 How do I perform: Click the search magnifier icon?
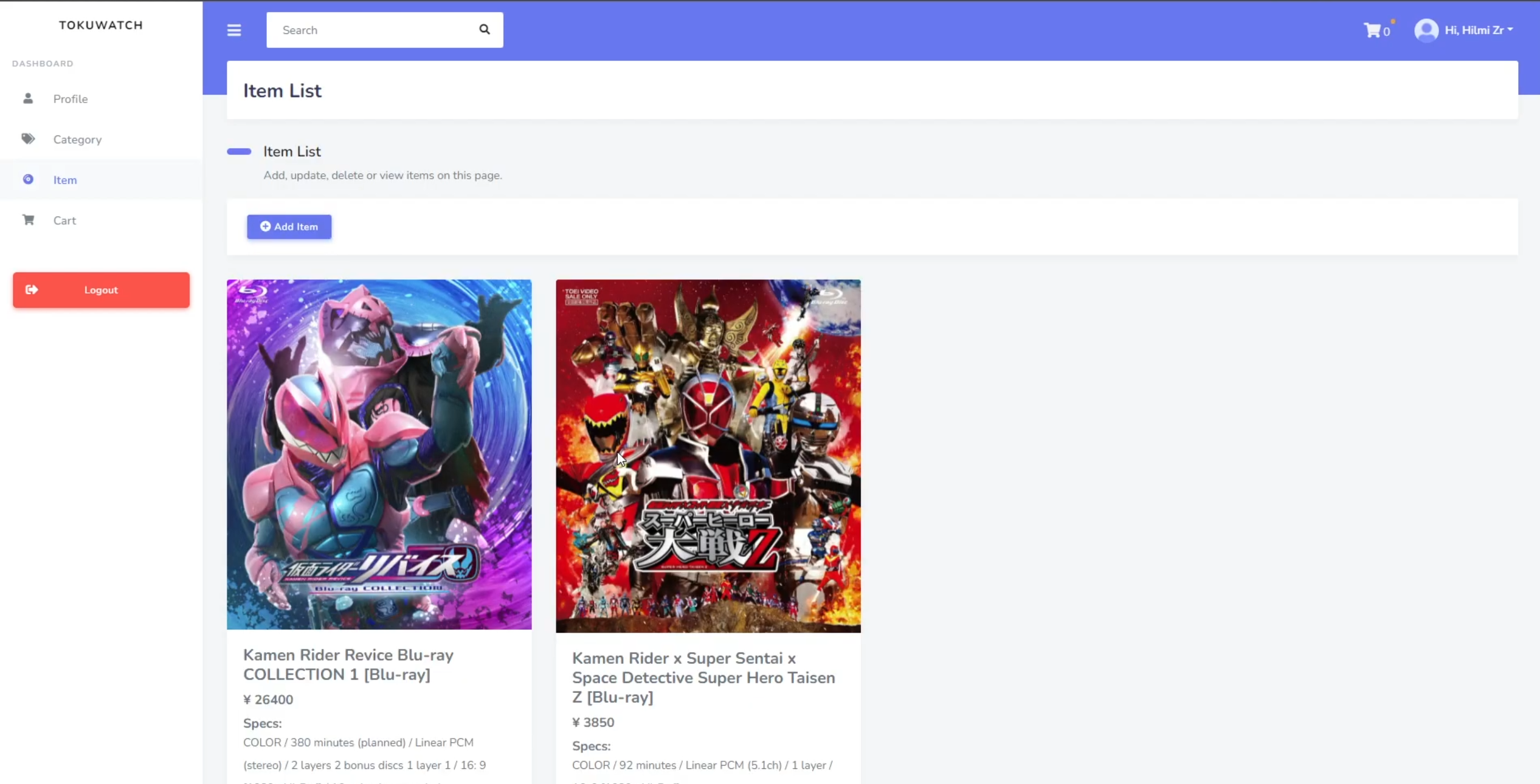point(485,29)
